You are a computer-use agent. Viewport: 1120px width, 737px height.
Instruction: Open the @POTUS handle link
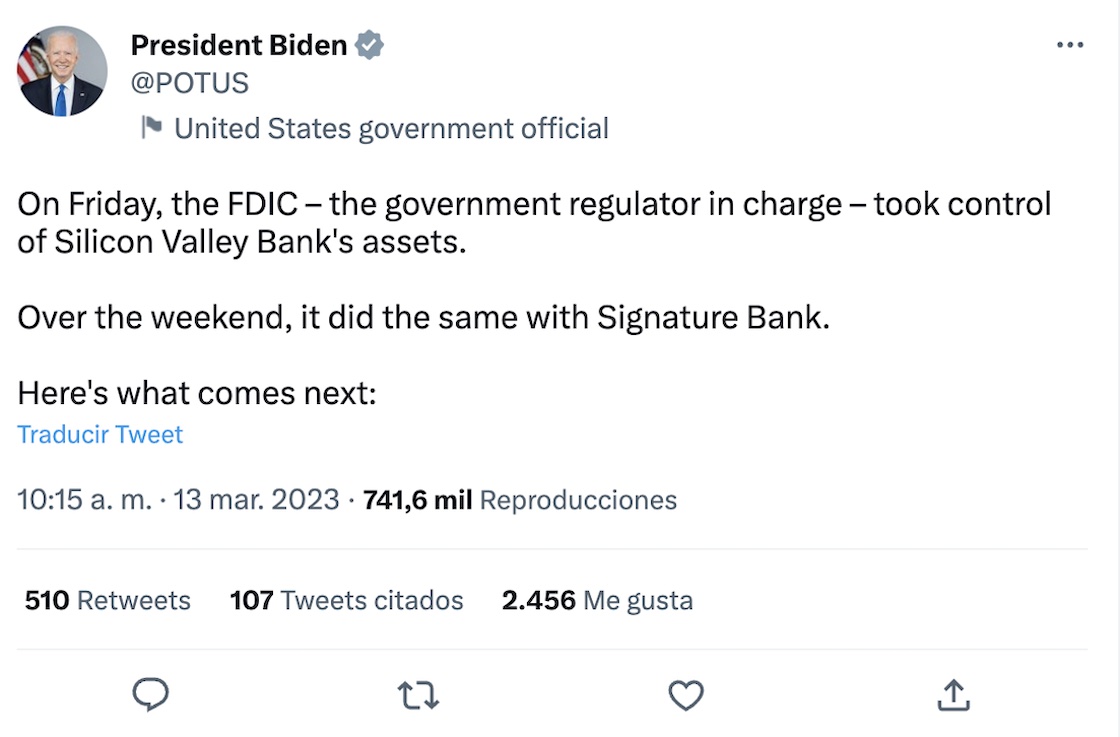click(x=189, y=82)
